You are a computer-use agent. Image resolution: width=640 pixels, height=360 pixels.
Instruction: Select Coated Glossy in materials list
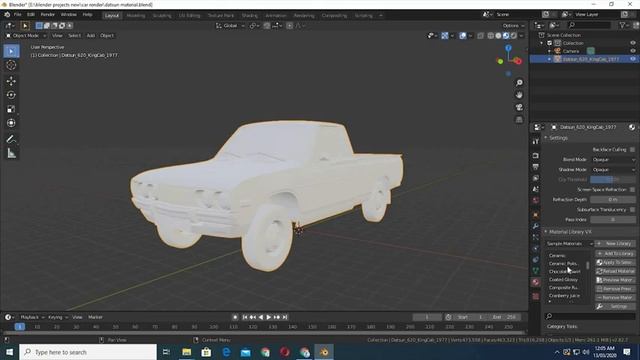[564, 280]
